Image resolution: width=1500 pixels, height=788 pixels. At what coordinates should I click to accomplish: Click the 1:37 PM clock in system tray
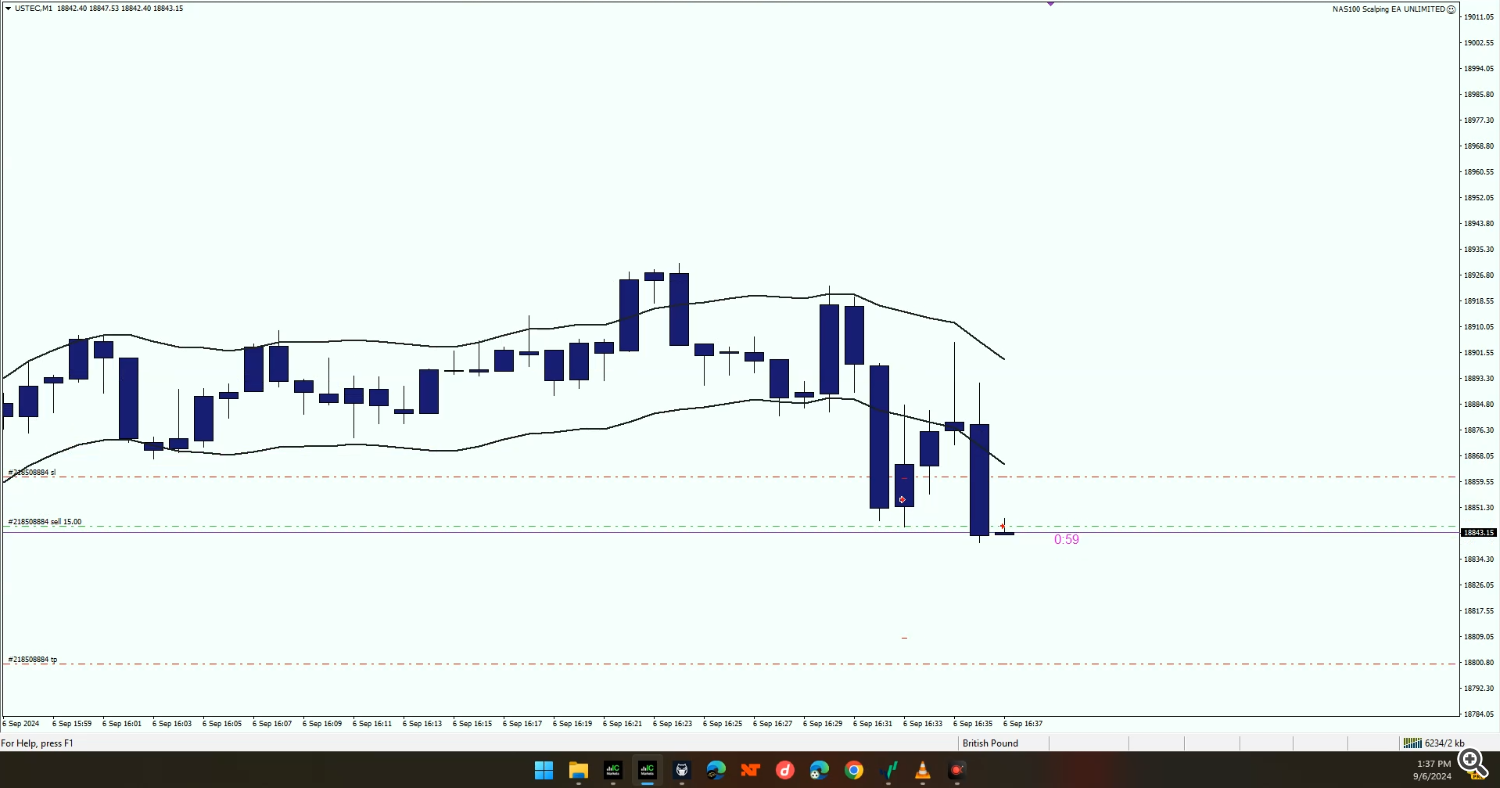click(x=1433, y=764)
